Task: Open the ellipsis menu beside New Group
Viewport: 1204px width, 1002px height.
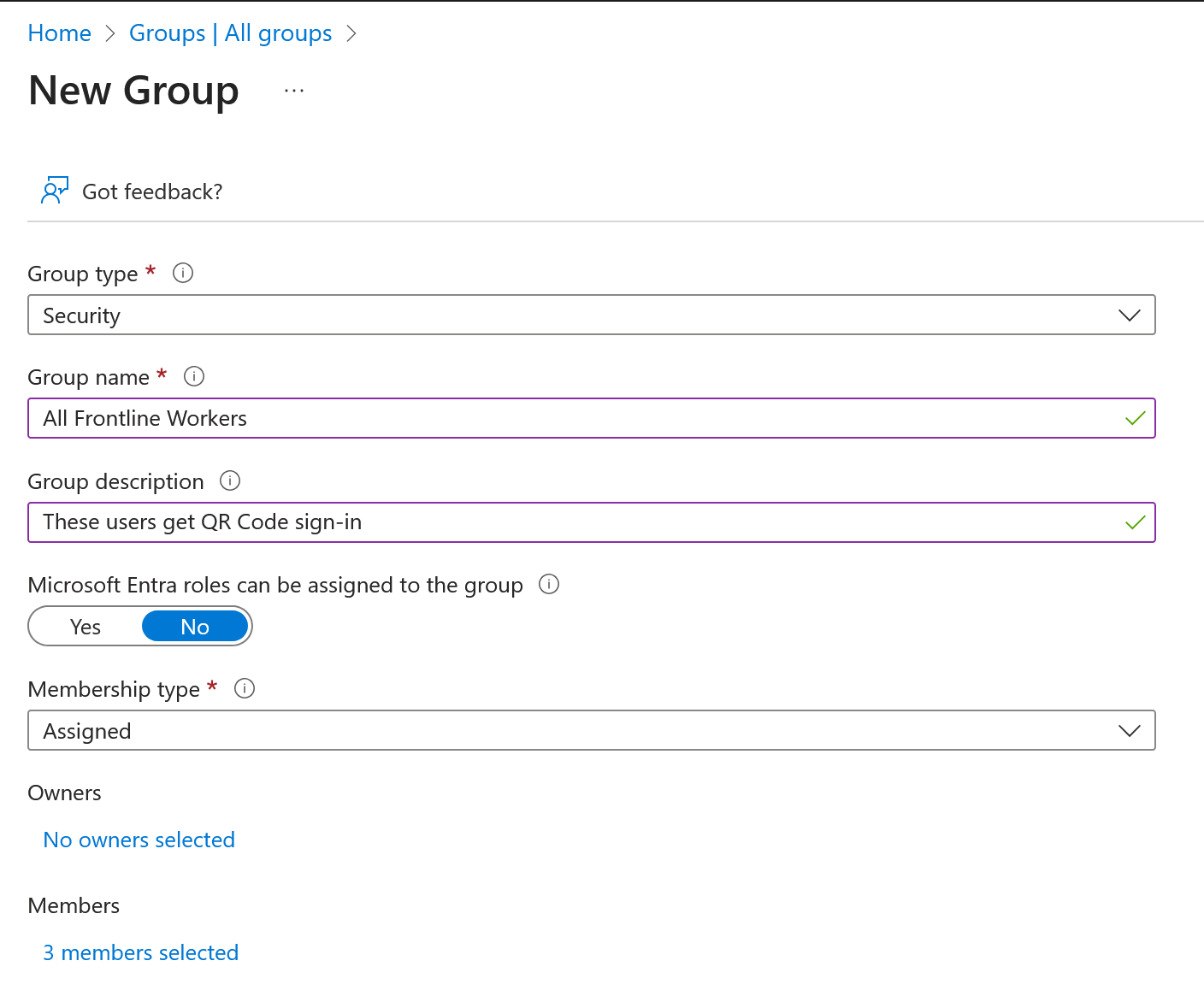Action: click(294, 91)
